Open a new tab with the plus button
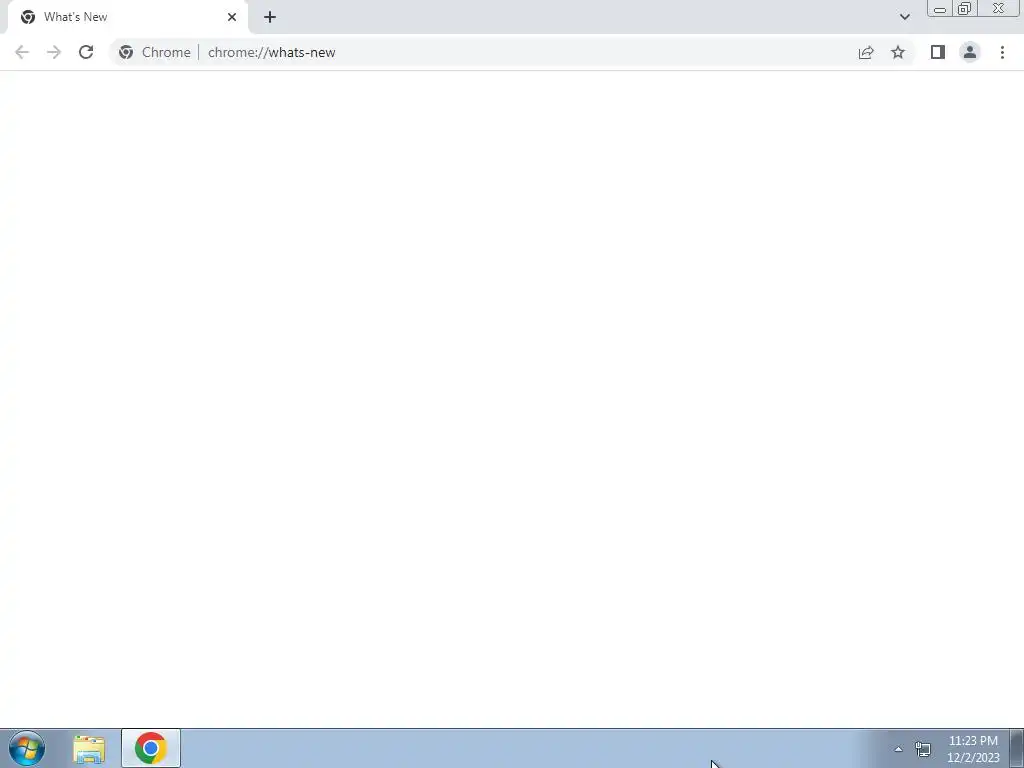 click(x=270, y=17)
